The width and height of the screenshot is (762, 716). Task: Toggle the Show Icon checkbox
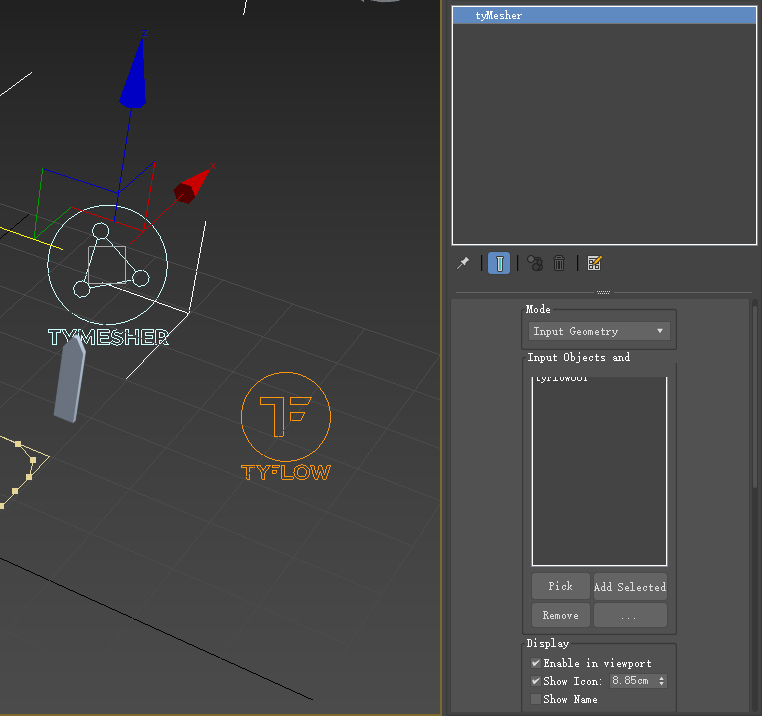point(536,681)
